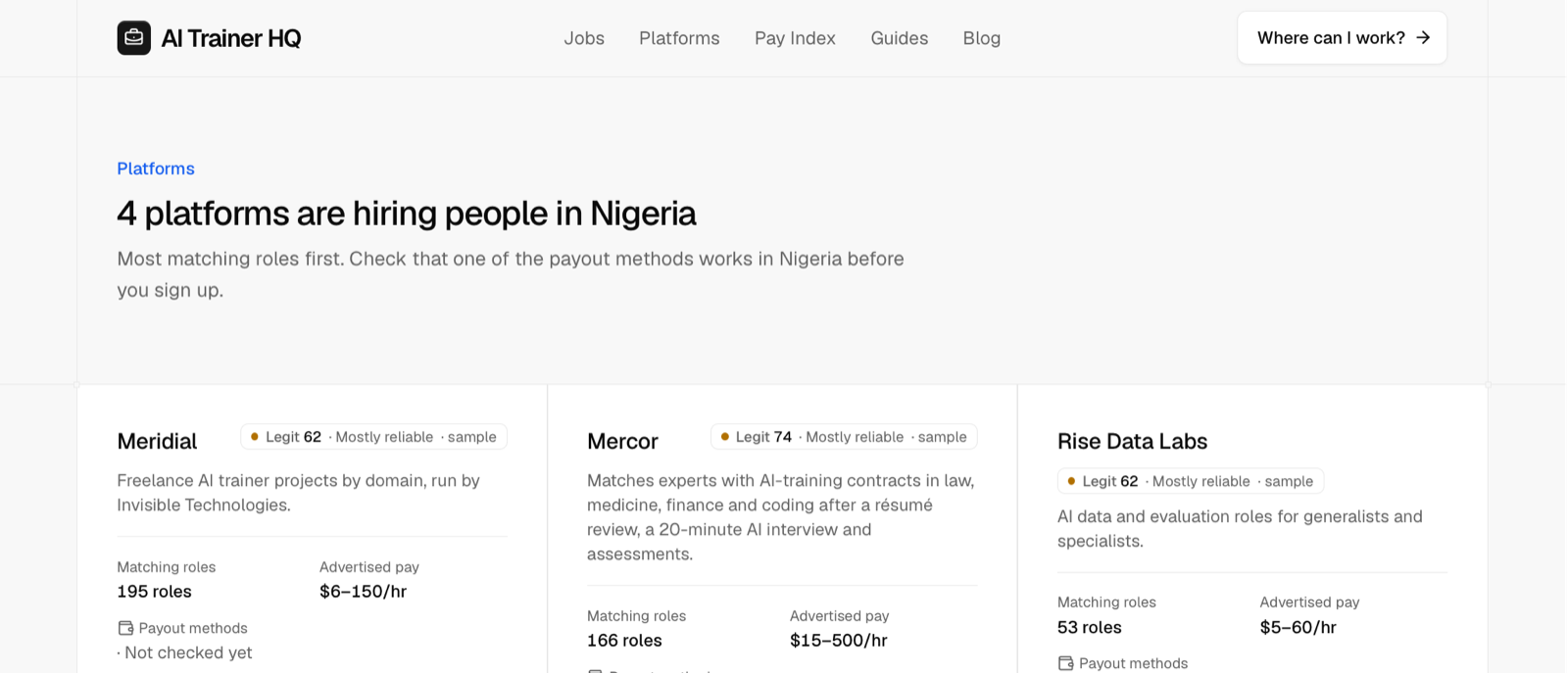Click the AI Trainer HQ site title
The width and height of the screenshot is (1568, 673).
(x=231, y=38)
